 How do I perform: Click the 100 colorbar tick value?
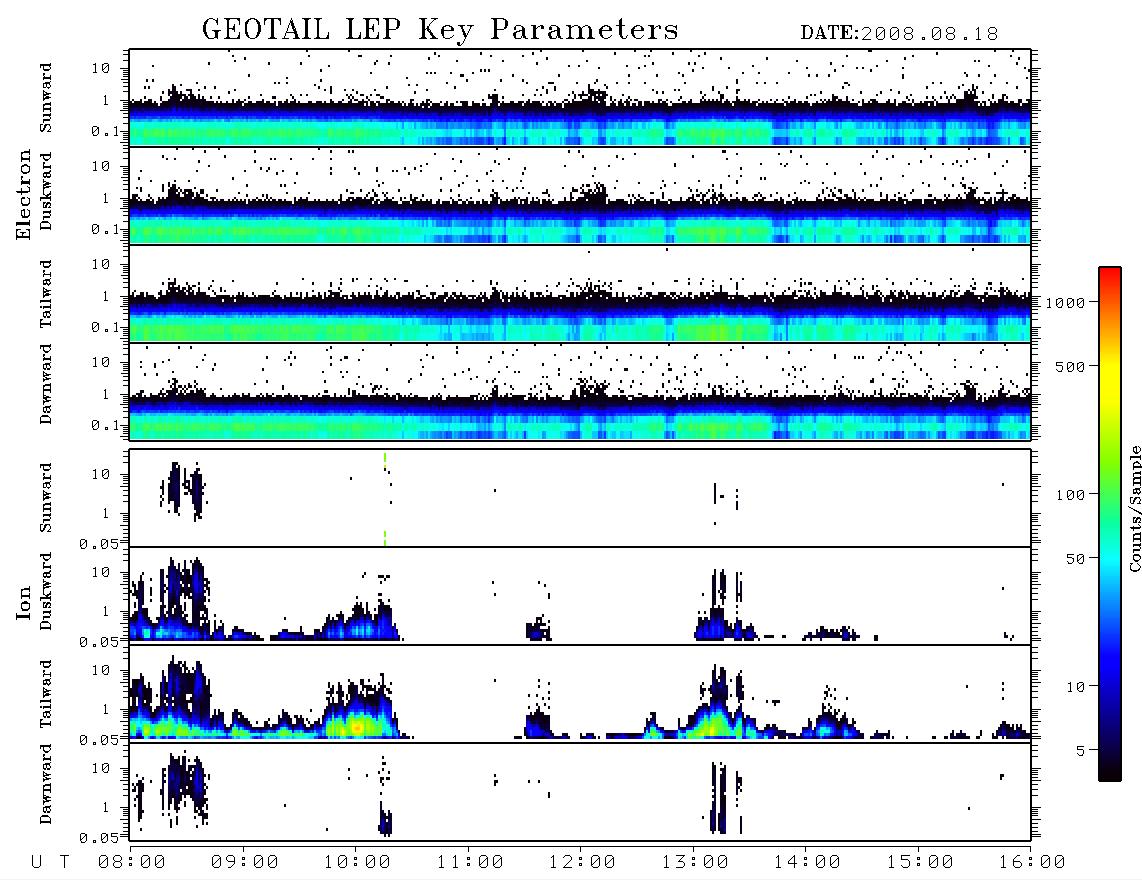[x=1070, y=495]
